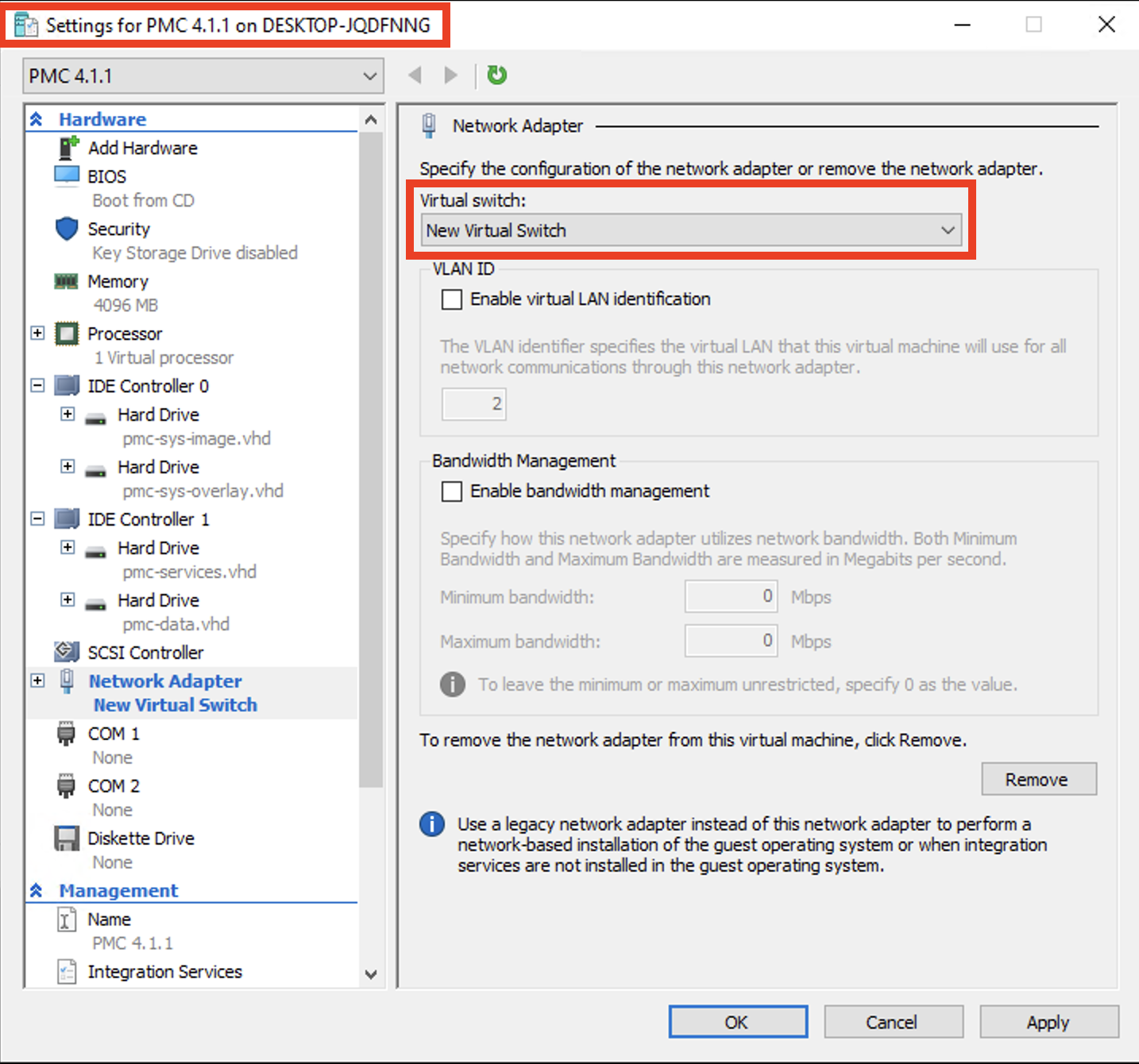Viewport: 1139px width, 1064px height.
Task: Click the Name item icon under Management
Action: click(66, 919)
